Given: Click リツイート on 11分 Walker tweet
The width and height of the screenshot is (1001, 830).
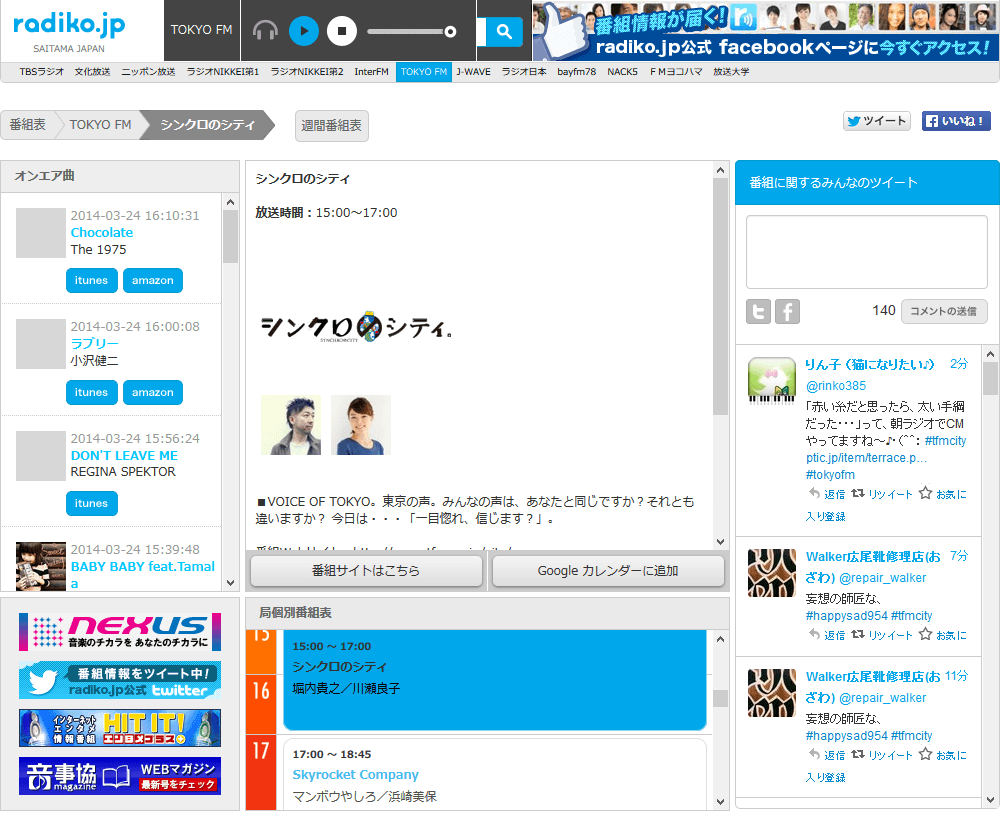Looking at the screenshot, I should [x=882, y=755].
